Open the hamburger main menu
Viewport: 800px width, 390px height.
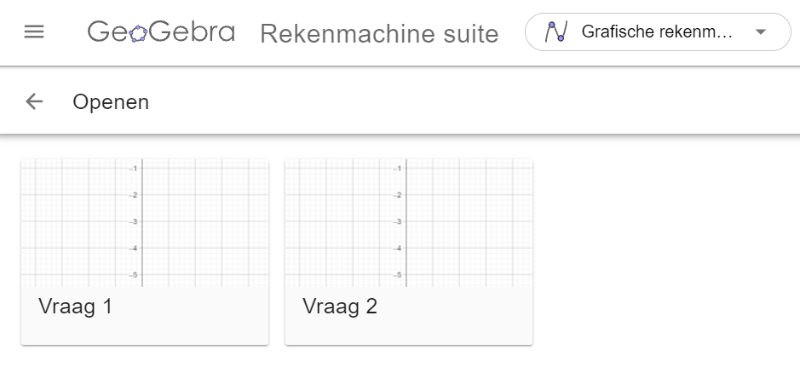coord(34,32)
